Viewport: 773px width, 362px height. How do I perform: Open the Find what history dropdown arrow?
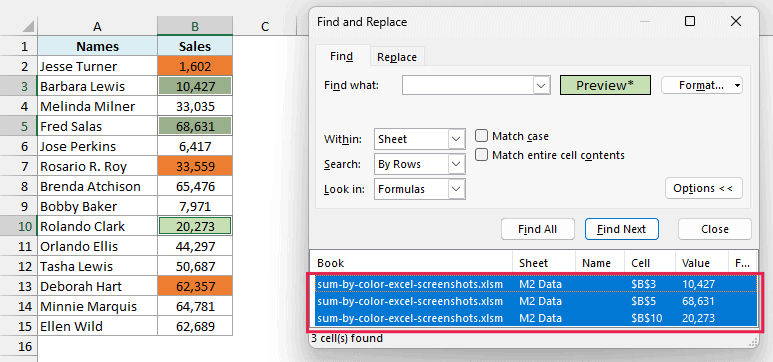click(x=541, y=85)
